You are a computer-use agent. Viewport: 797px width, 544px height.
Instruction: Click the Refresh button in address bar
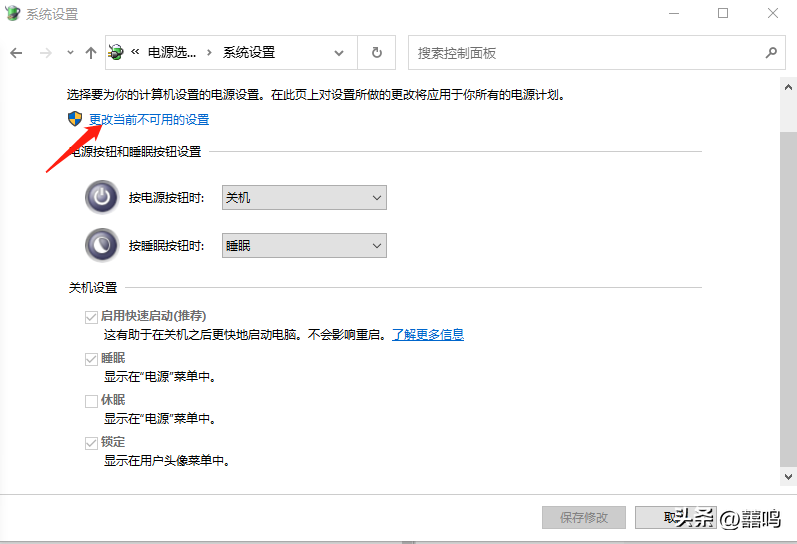(x=376, y=53)
